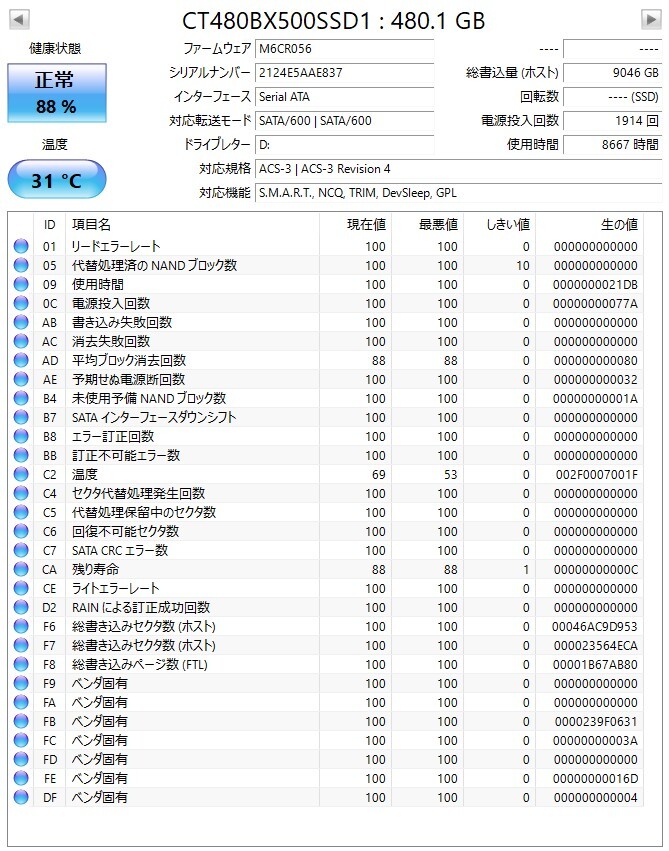Viewport: 669px width, 851px height.
Task: Select the firmware field M6CR056
Action: [345, 49]
